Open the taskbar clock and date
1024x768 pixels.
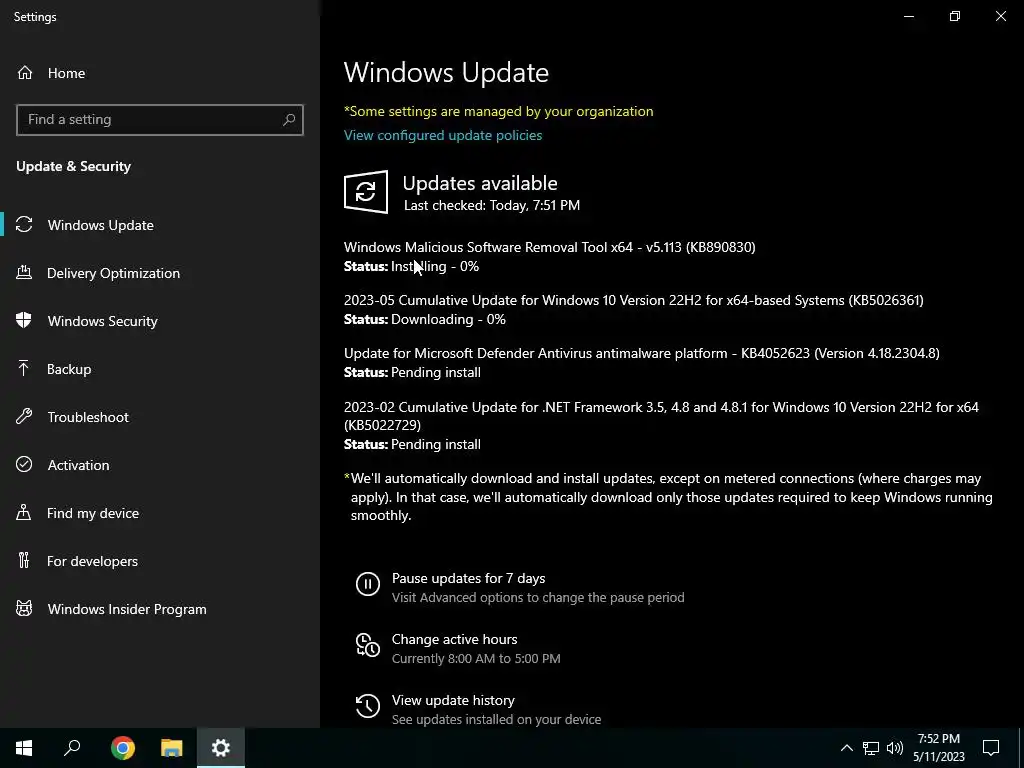pyautogui.click(x=938, y=748)
